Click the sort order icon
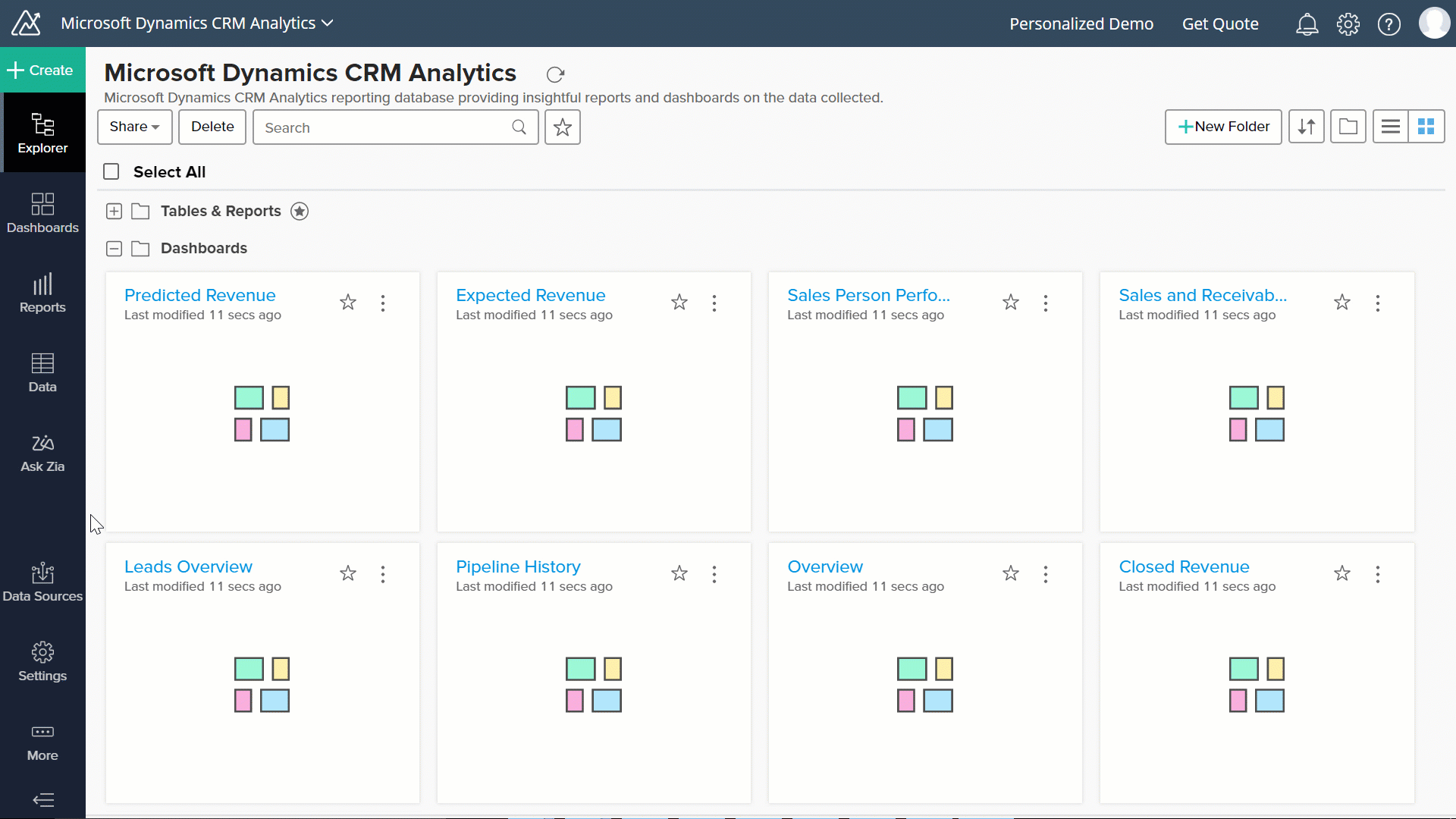Screen dimensions: 1456x819 point(1306,127)
